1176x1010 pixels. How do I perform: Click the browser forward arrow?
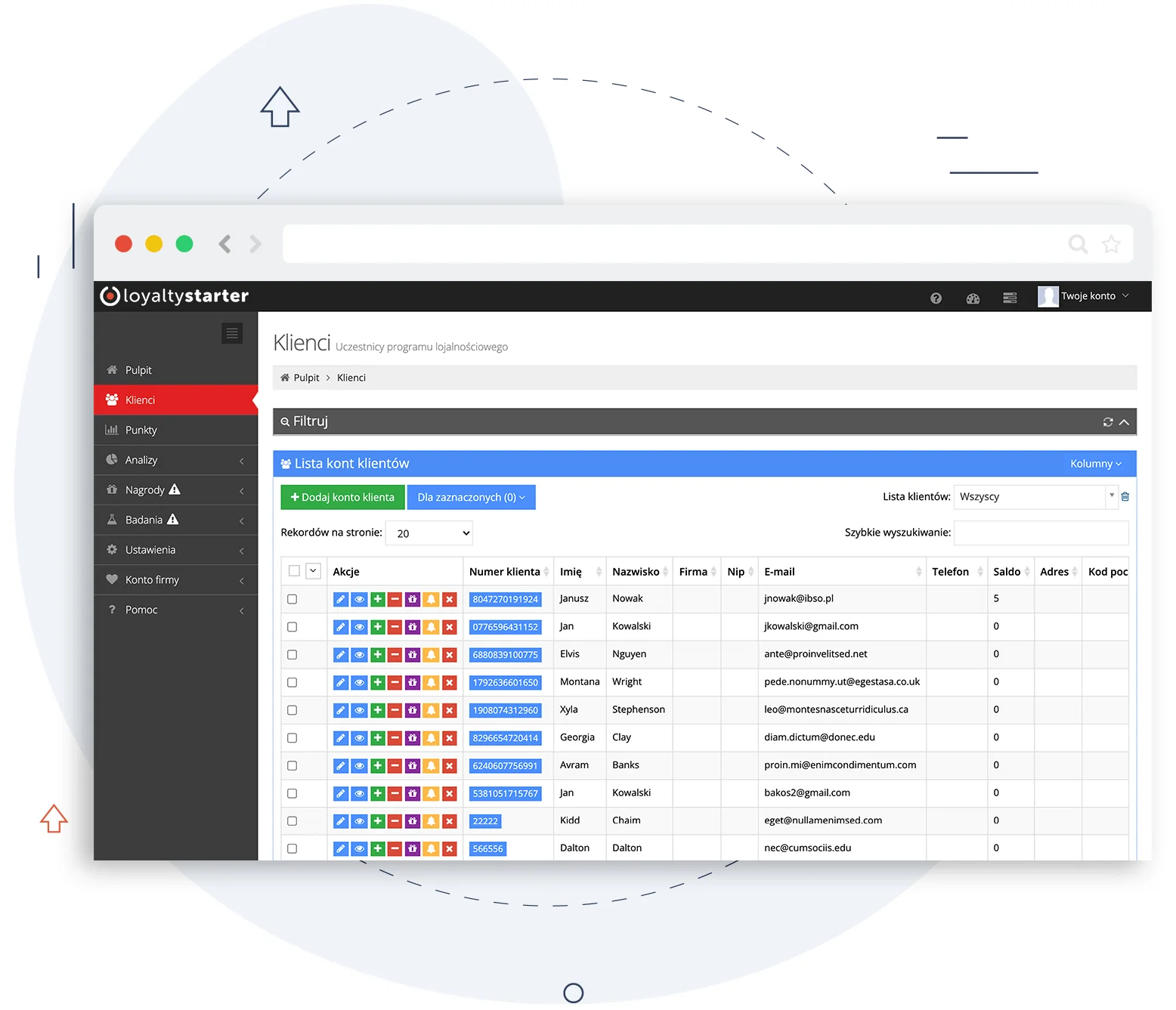[255, 244]
